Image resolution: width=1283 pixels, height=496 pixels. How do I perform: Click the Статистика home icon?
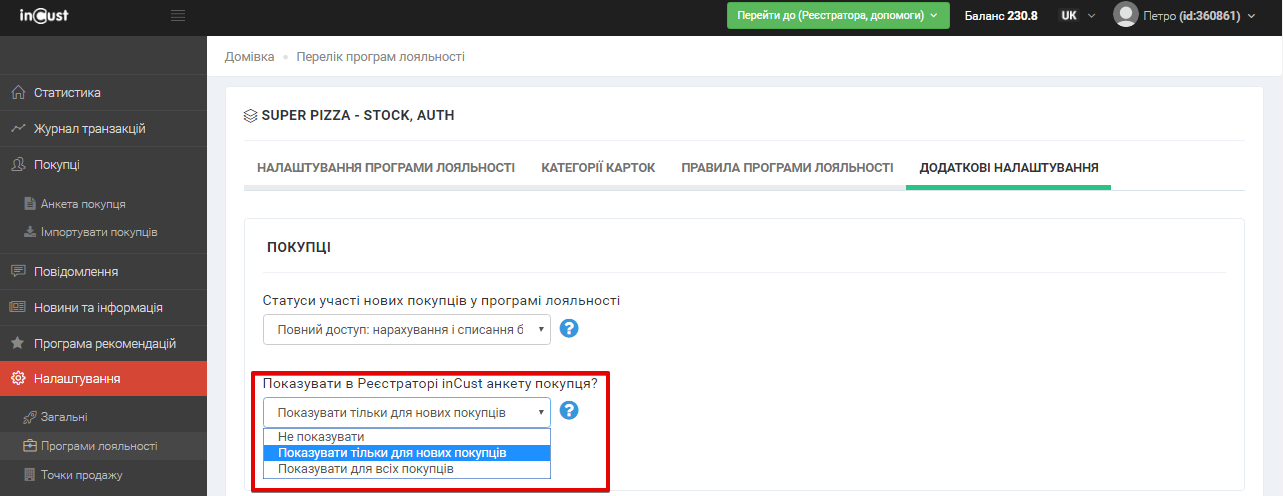coord(18,93)
